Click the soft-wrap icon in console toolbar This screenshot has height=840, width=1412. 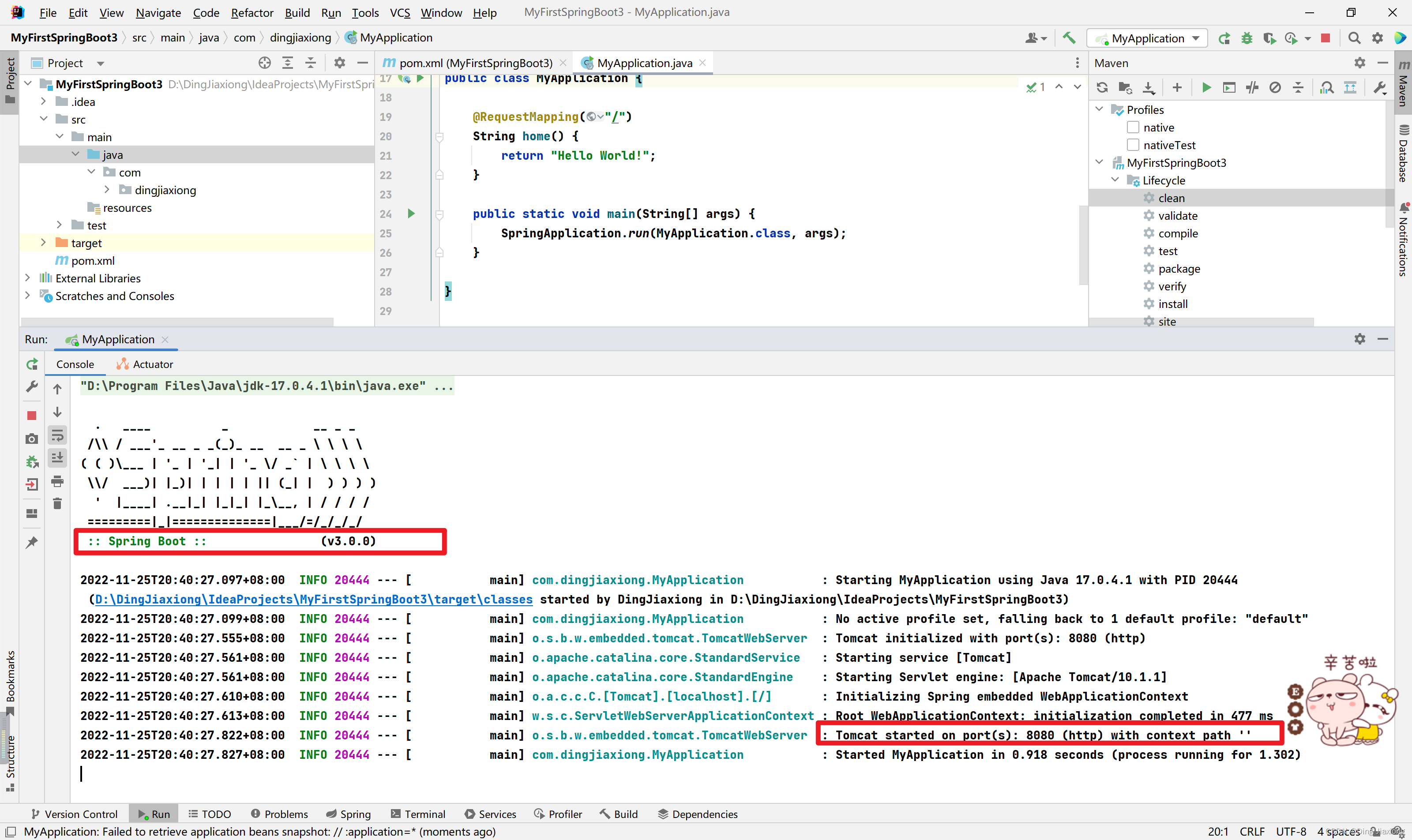pyautogui.click(x=57, y=436)
